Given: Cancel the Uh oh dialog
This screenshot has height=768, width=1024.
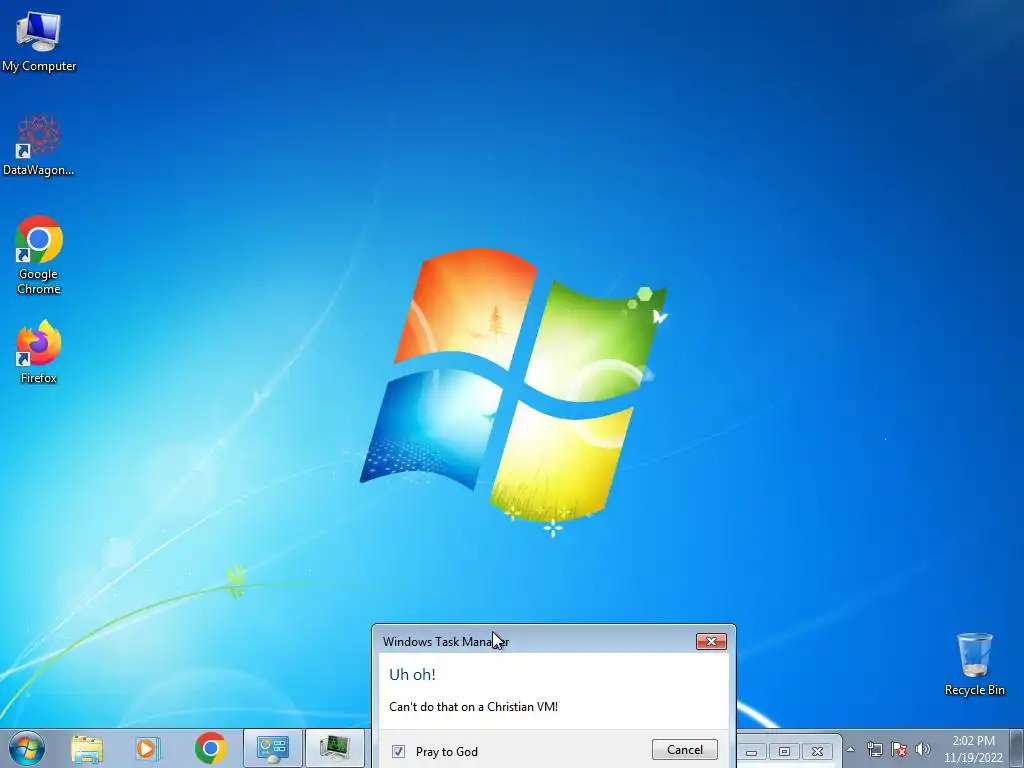Looking at the screenshot, I should [684, 750].
